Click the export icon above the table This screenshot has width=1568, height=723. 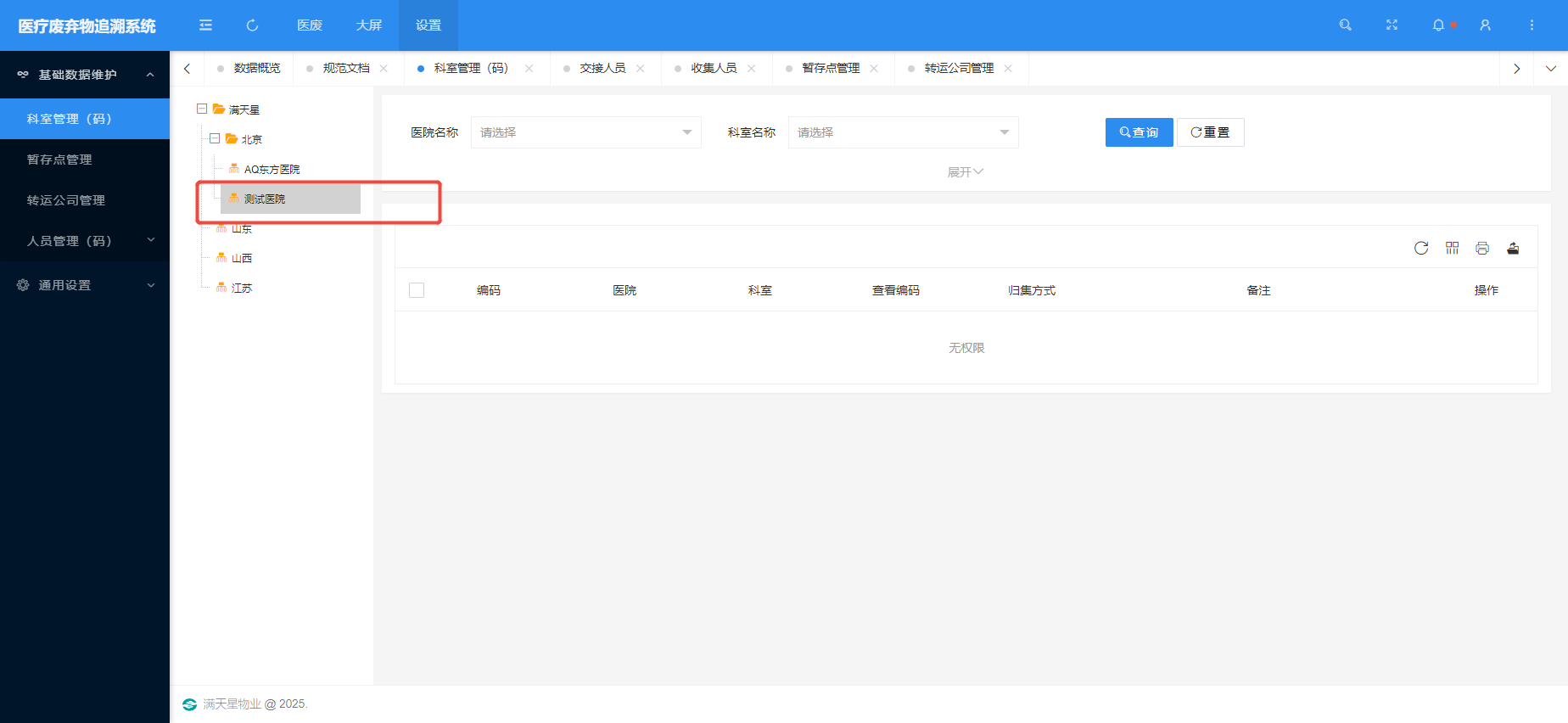pos(1513,248)
